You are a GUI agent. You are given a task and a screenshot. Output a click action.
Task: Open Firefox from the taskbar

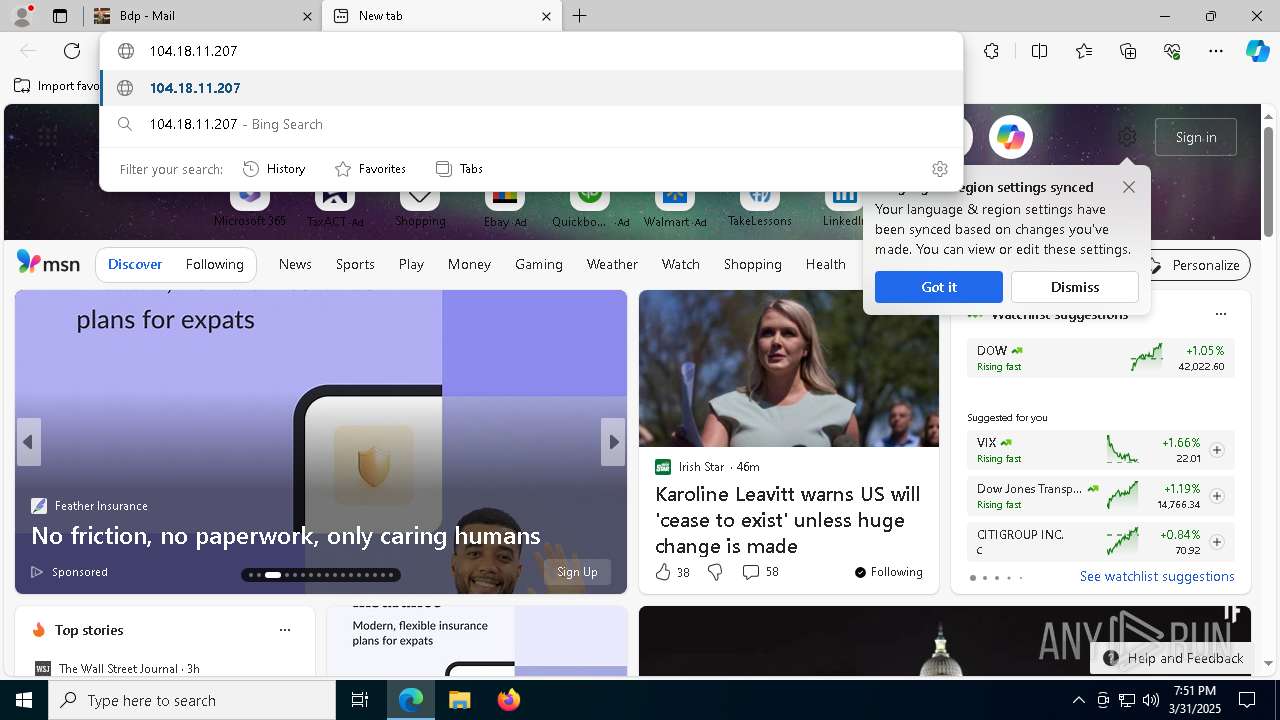tap(509, 700)
